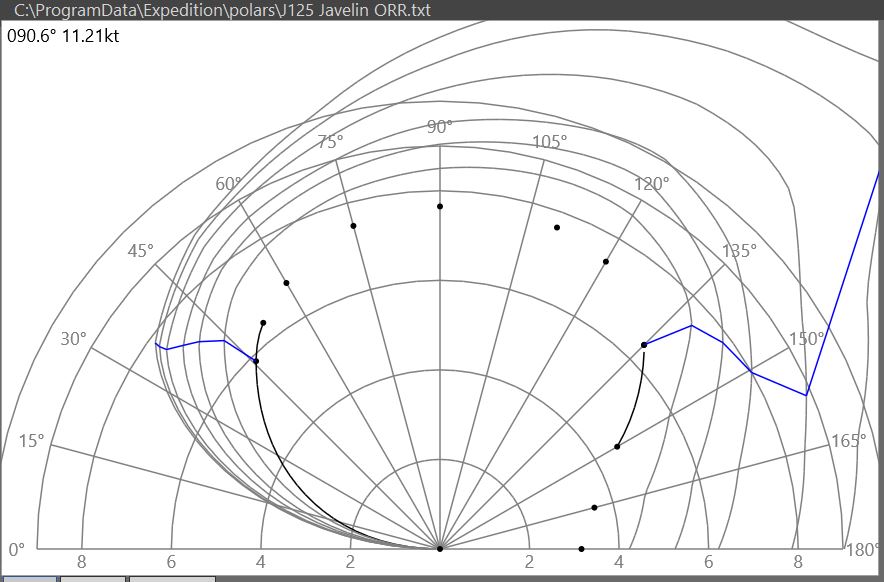This screenshot has width=884, height=582.
Task: Click the 15° angle label
Action: (x=31, y=441)
